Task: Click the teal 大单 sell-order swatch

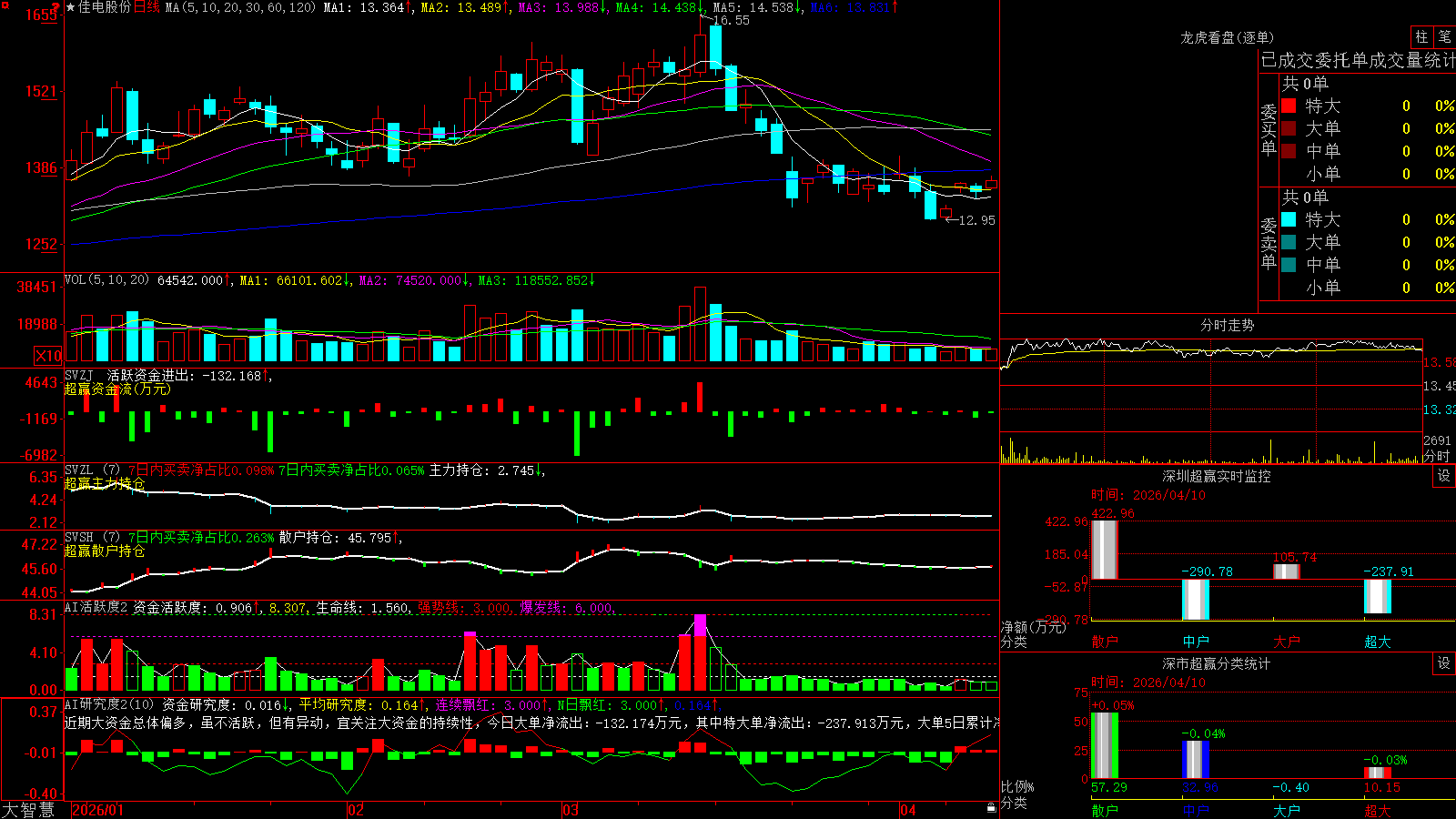Action: [x=1289, y=242]
